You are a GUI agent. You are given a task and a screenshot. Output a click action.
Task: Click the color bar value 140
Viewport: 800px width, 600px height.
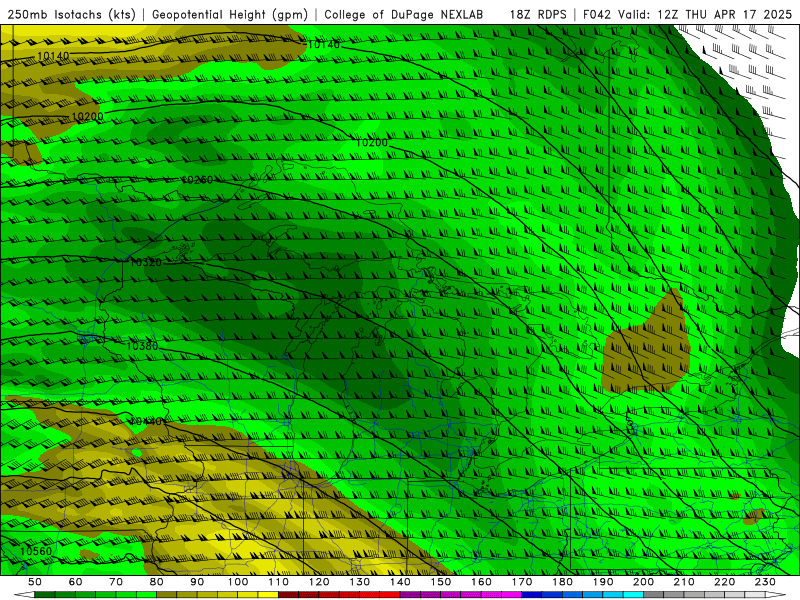(400, 582)
